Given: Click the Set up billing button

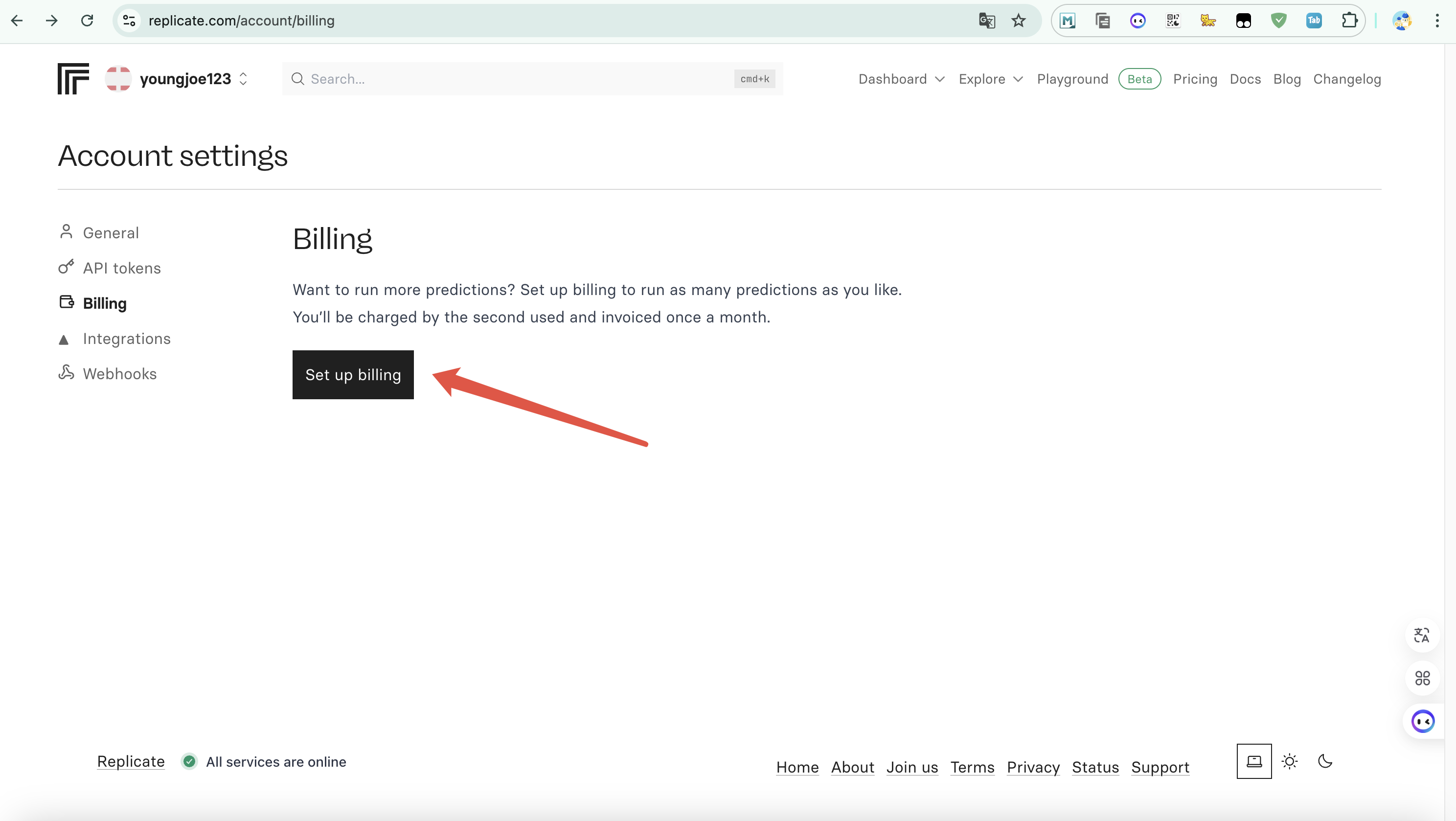Looking at the screenshot, I should [353, 374].
